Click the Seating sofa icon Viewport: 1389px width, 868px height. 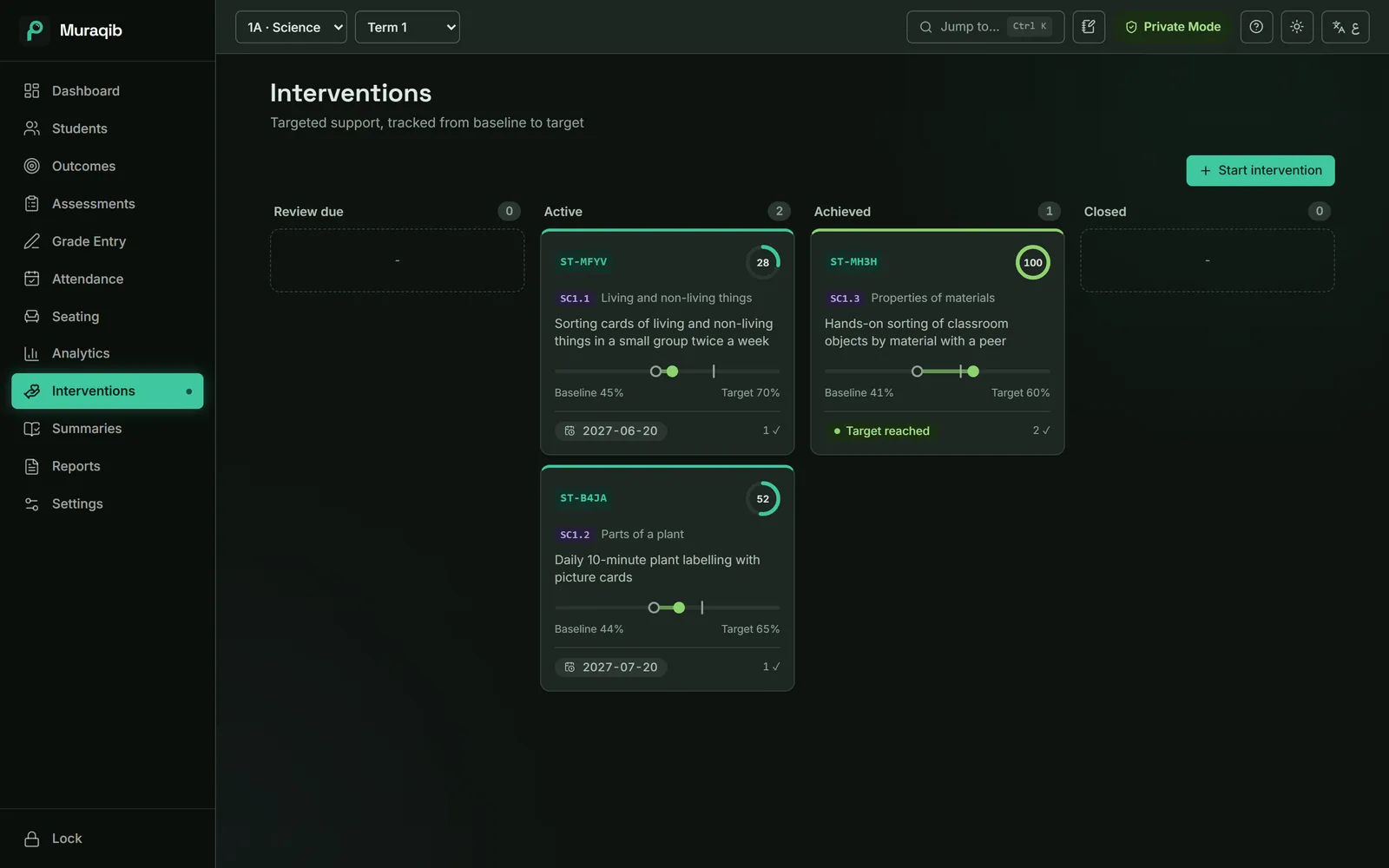pyautogui.click(x=32, y=317)
